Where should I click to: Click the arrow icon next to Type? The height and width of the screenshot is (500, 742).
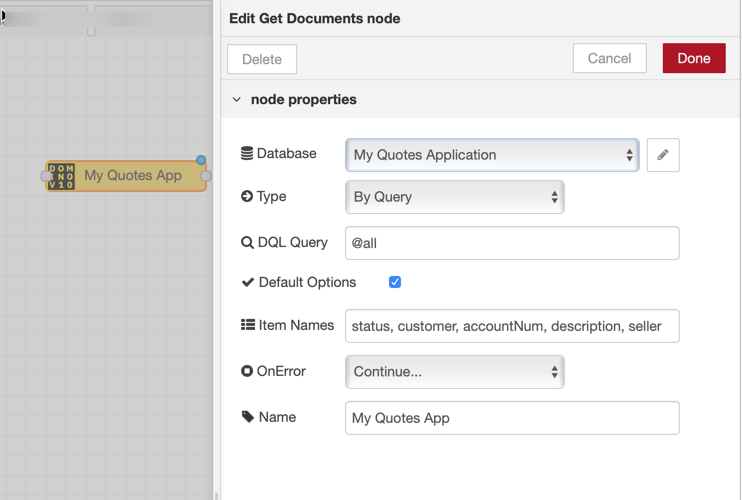pos(247,196)
